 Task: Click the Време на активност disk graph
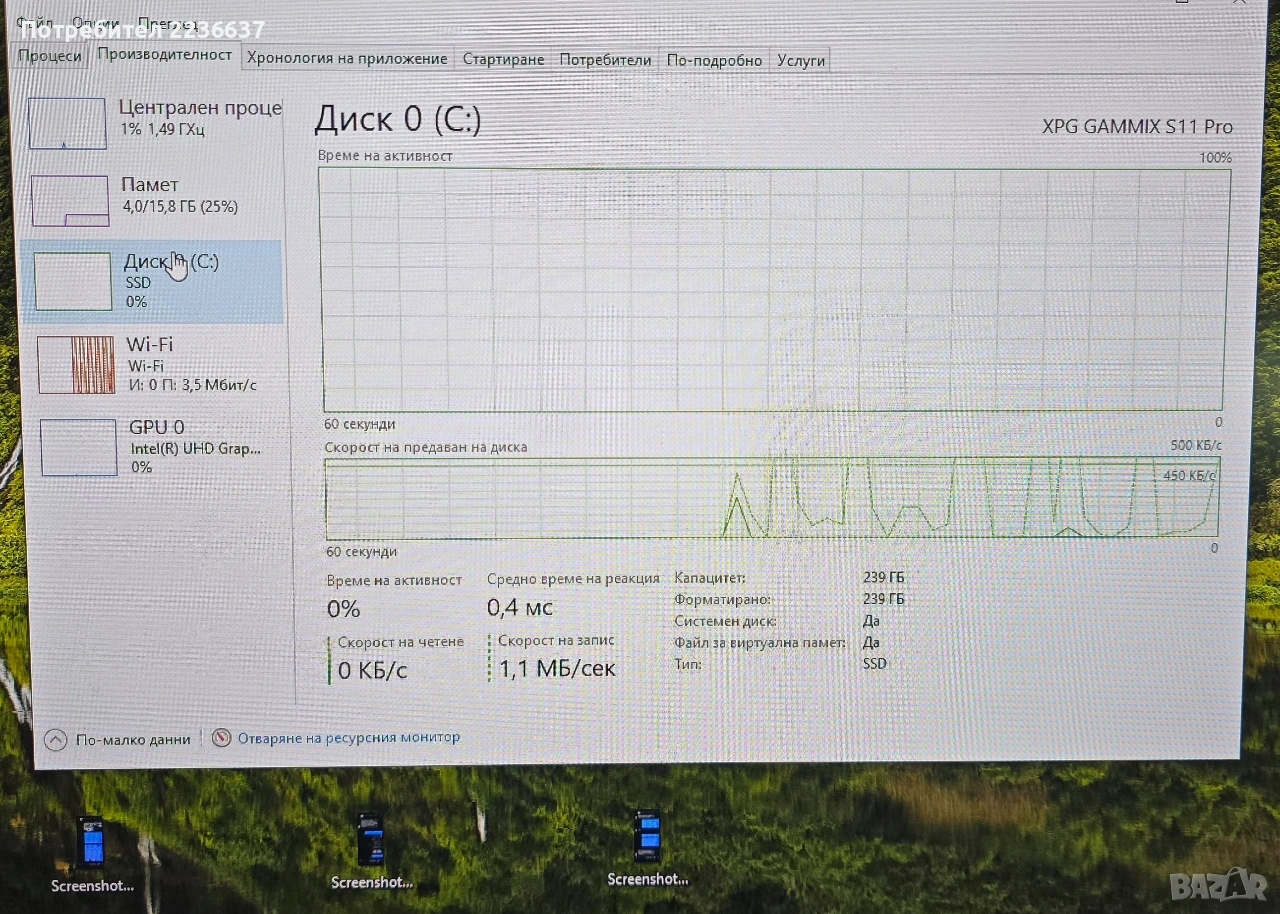point(775,289)
